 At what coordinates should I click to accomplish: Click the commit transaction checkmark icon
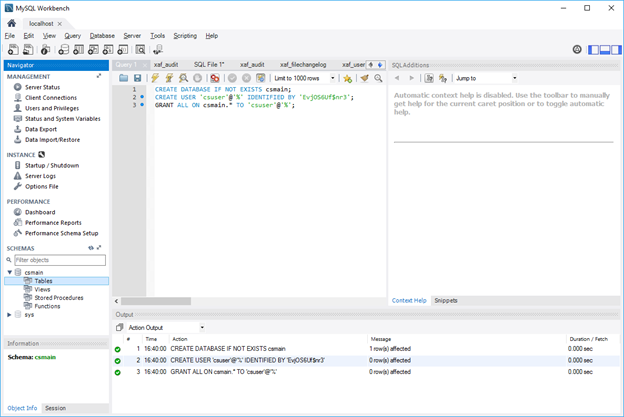232,78
